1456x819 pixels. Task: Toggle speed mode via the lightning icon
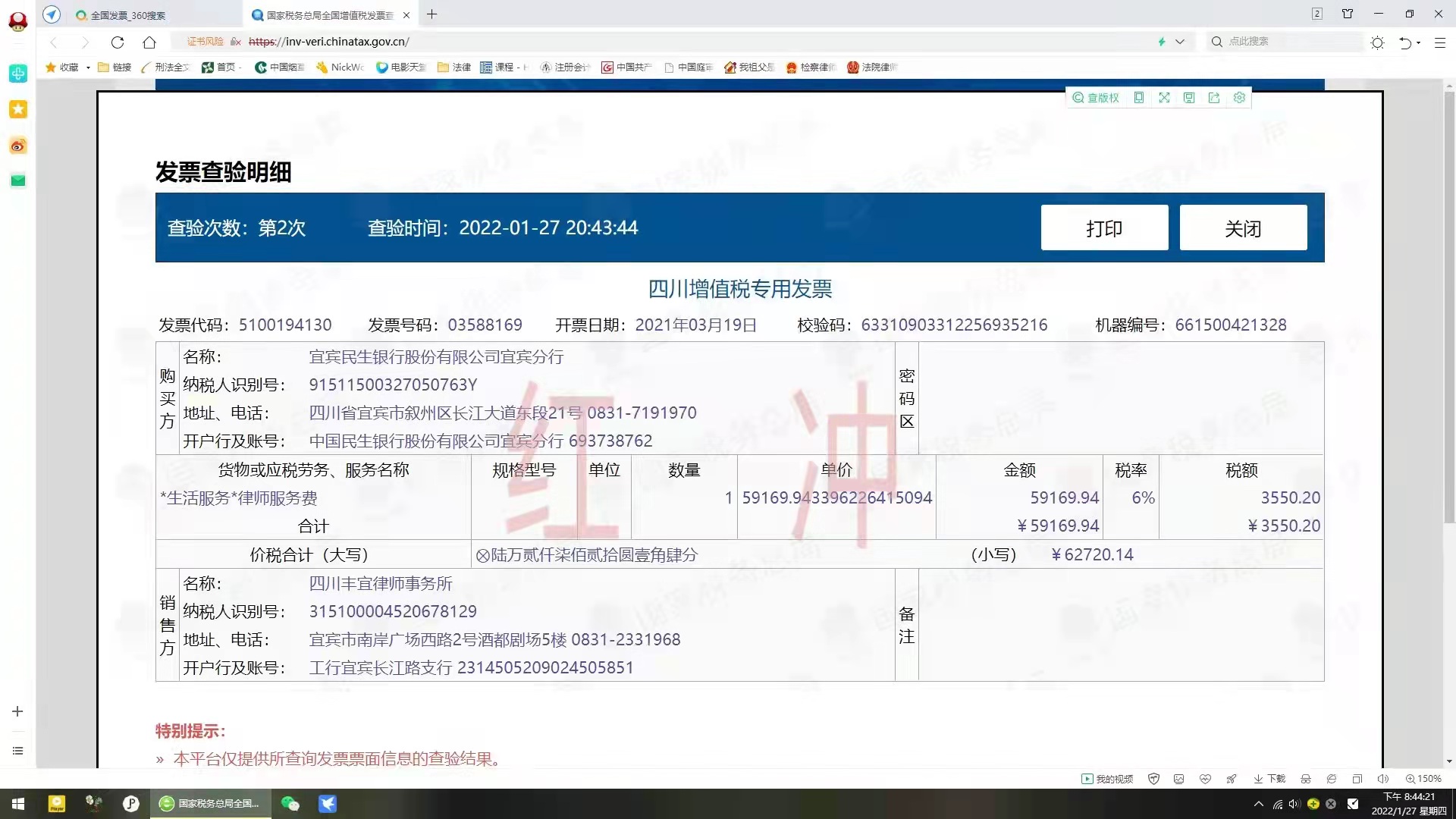1161,42
